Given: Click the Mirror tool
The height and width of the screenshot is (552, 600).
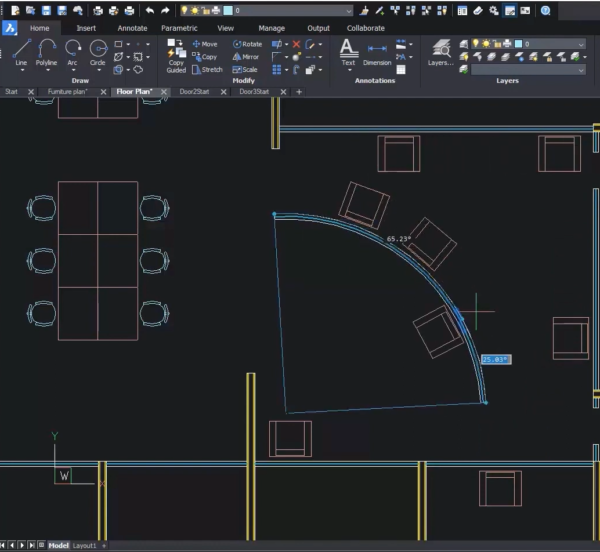Looking at the screenshot, I should [246, 57].
